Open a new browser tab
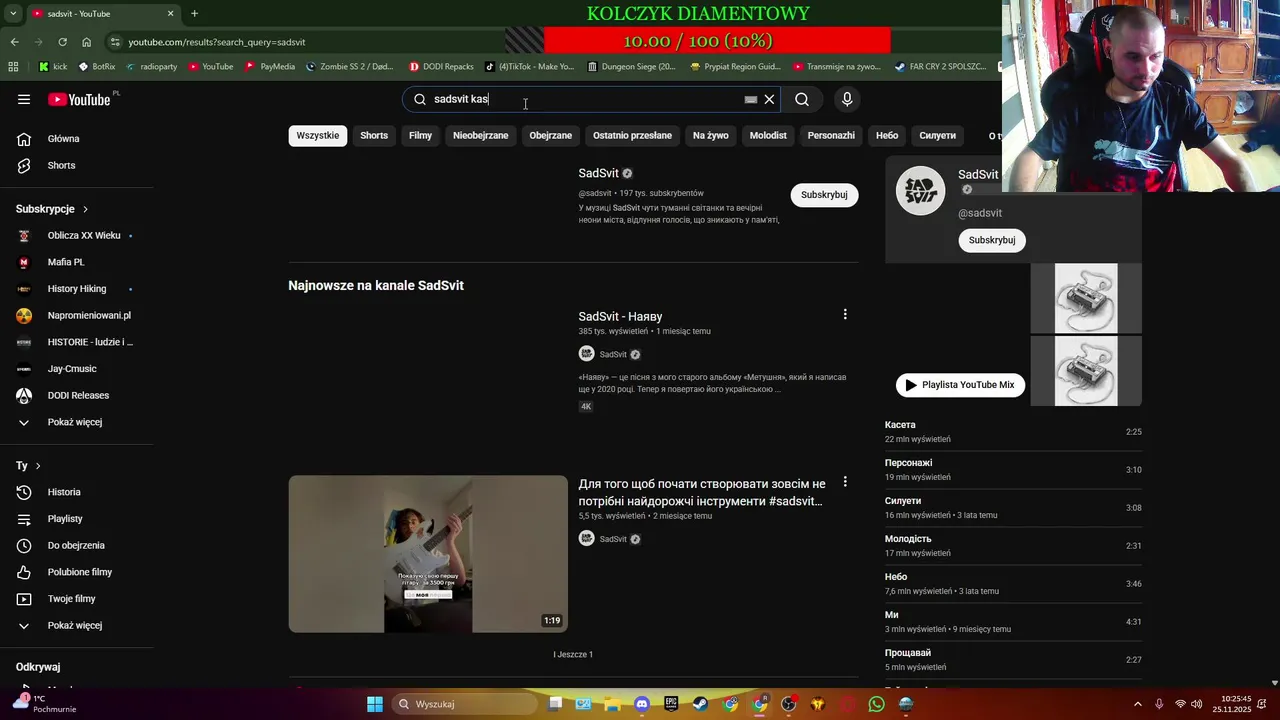The image size is (1280, 720). click(194, 13)
